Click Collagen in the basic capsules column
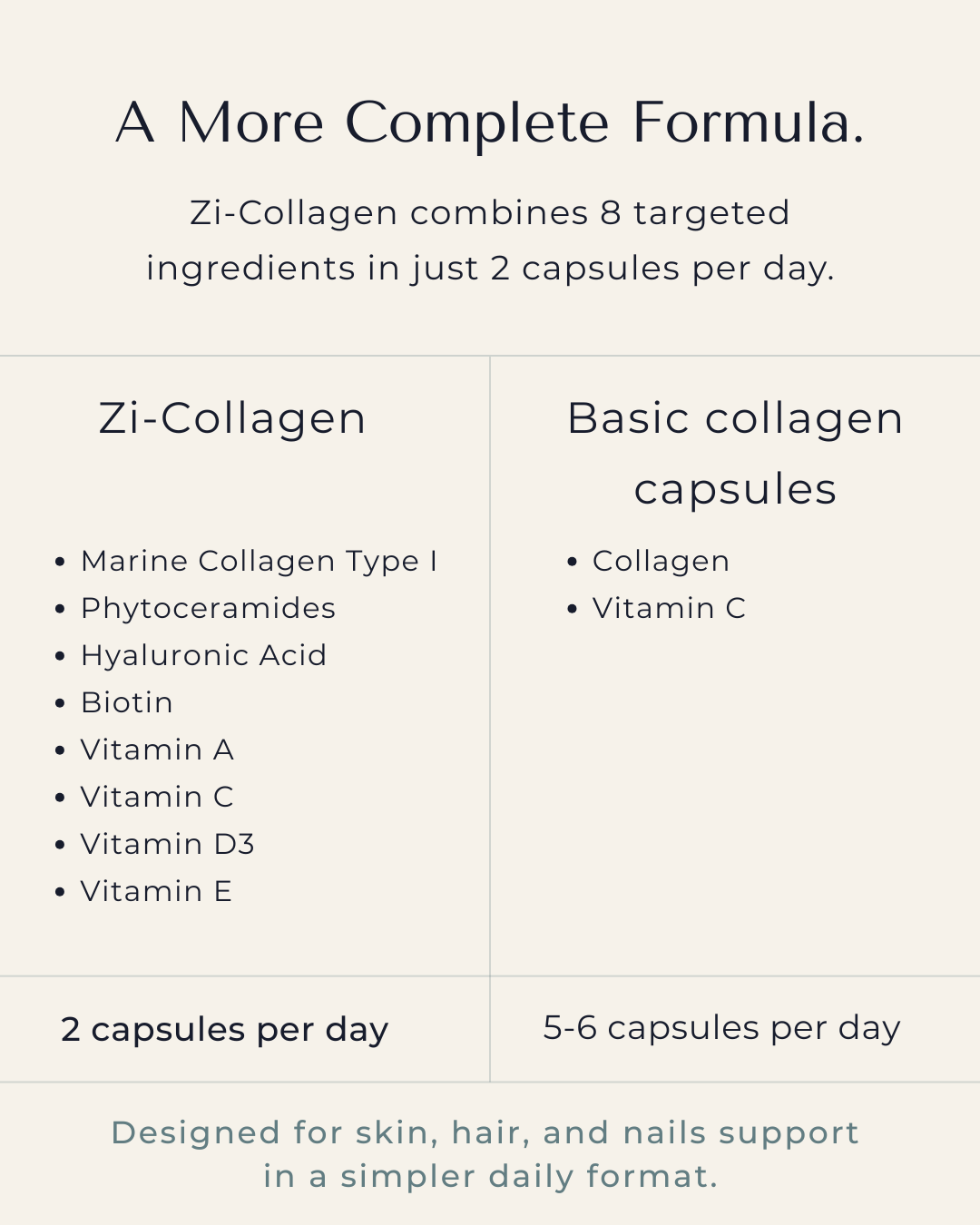The image size is (980, 1225). tap(661, 561)
